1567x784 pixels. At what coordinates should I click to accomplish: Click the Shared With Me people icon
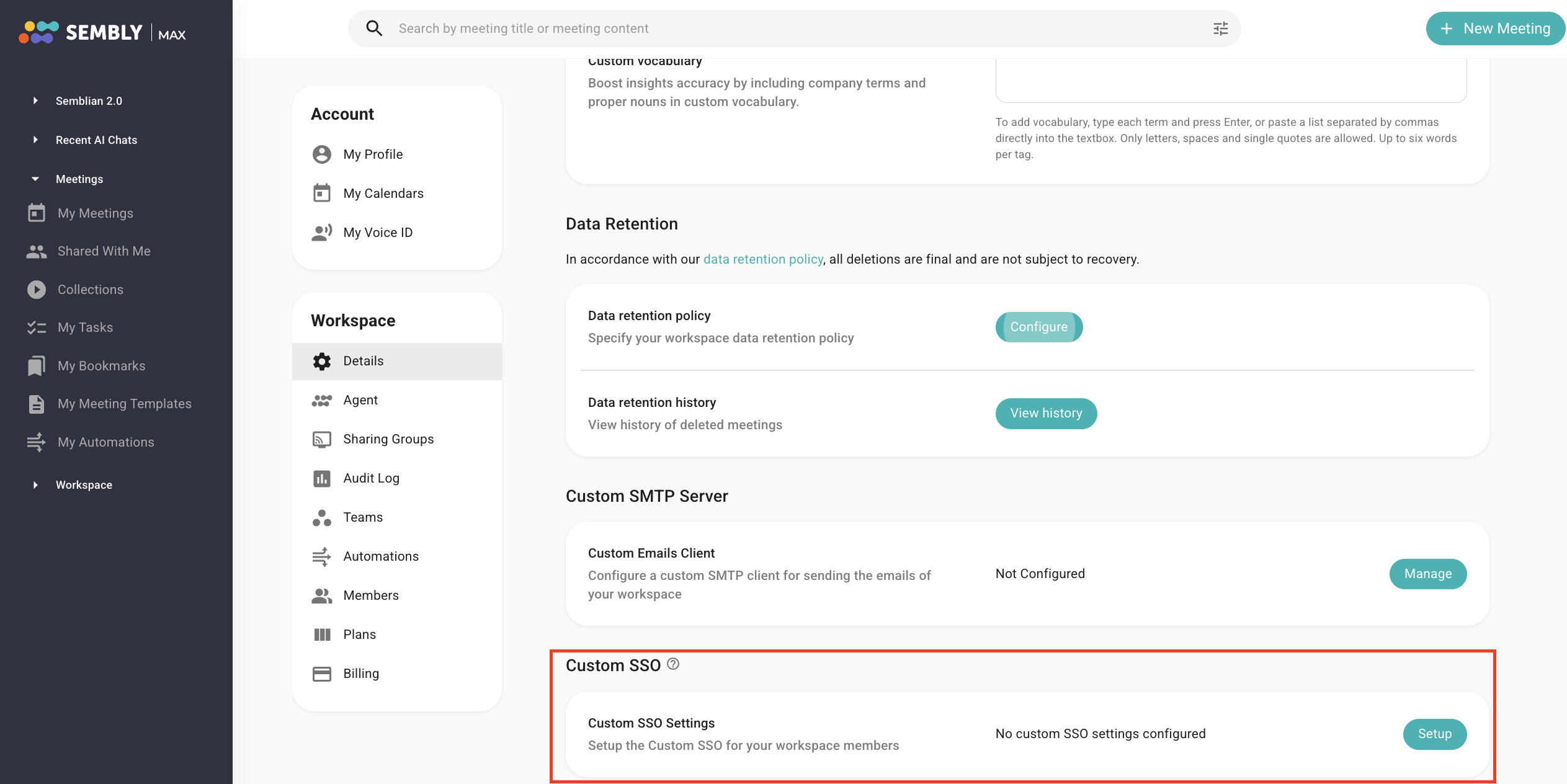[x=37, y=251]
